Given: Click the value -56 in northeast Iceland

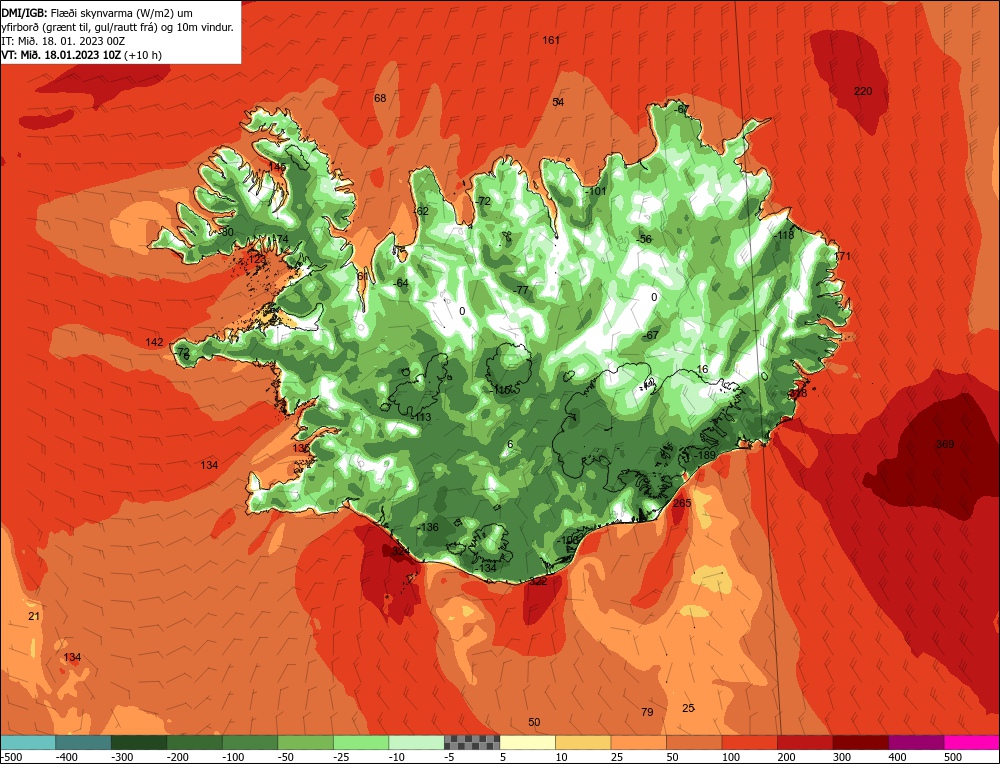Looking at the screenshot, I should pos(644,239).
